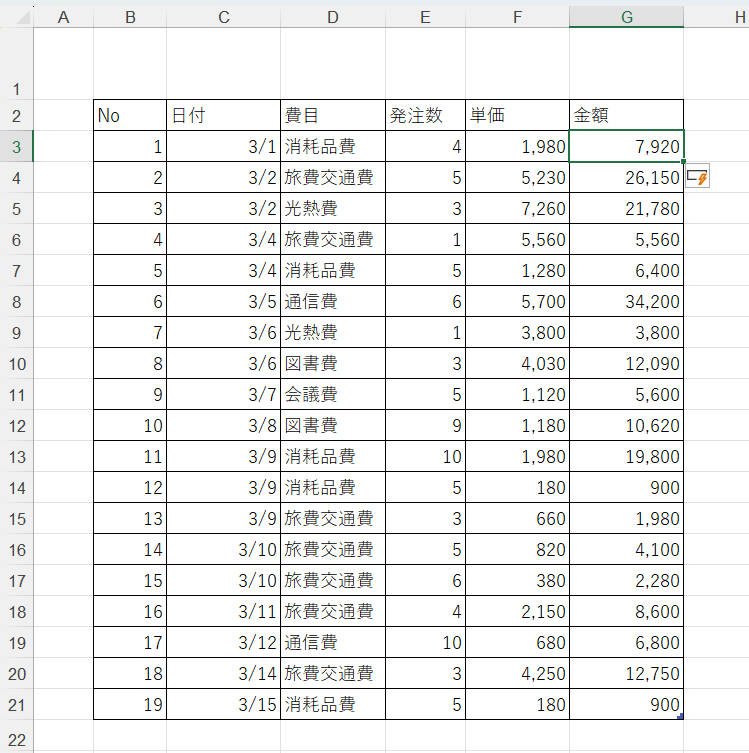
Task: Select the row 12 header
Action: click(x=16, y=426)
